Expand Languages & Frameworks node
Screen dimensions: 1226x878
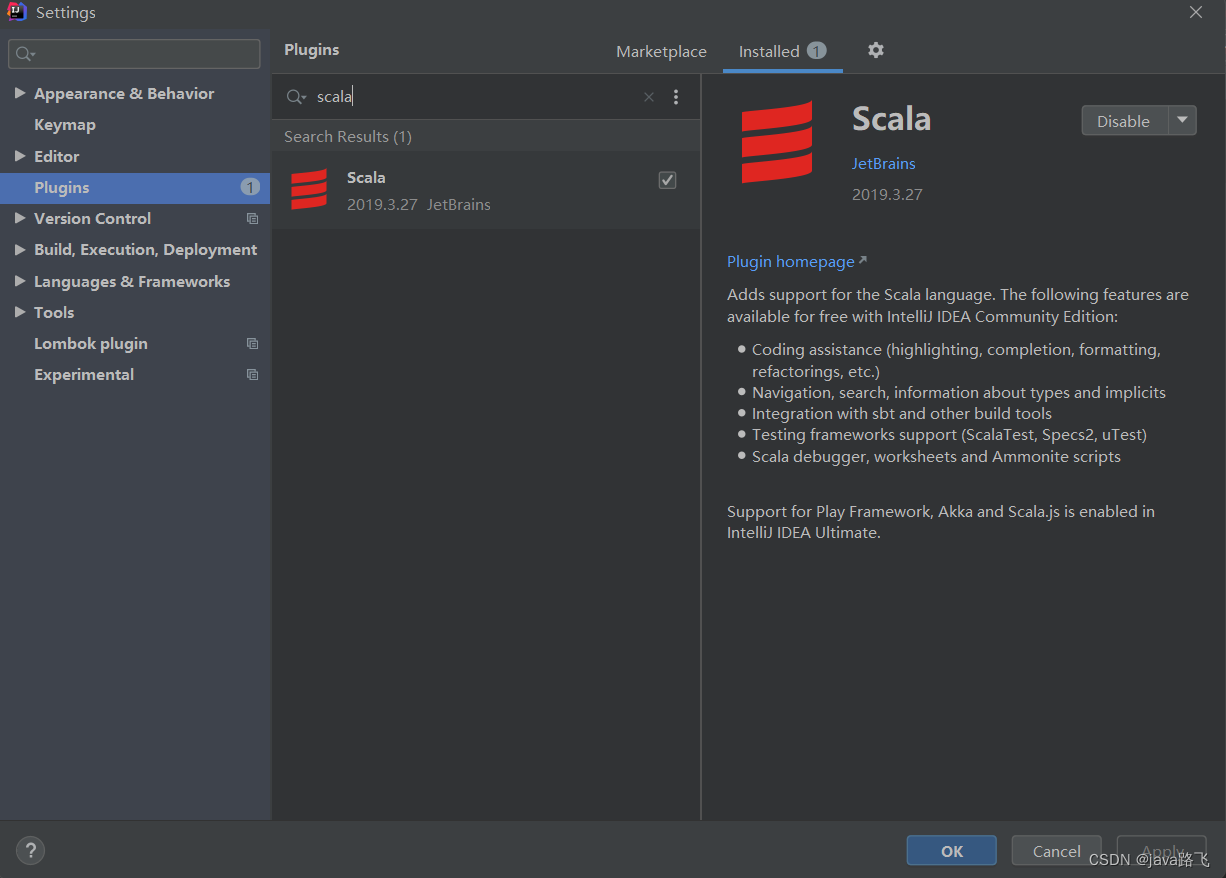click(20, 281)
